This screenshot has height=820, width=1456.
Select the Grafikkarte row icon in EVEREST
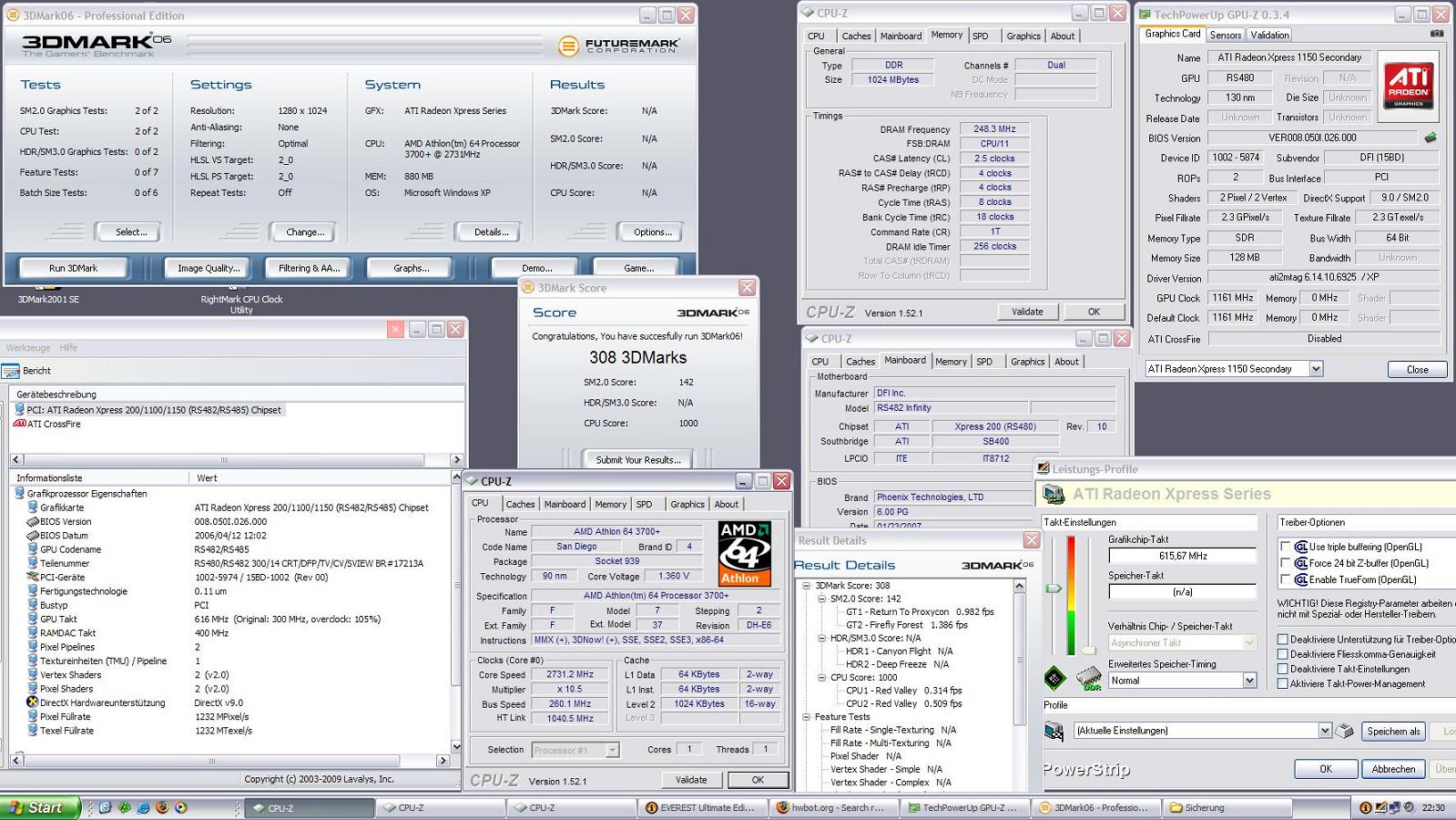tap(33, 507)
